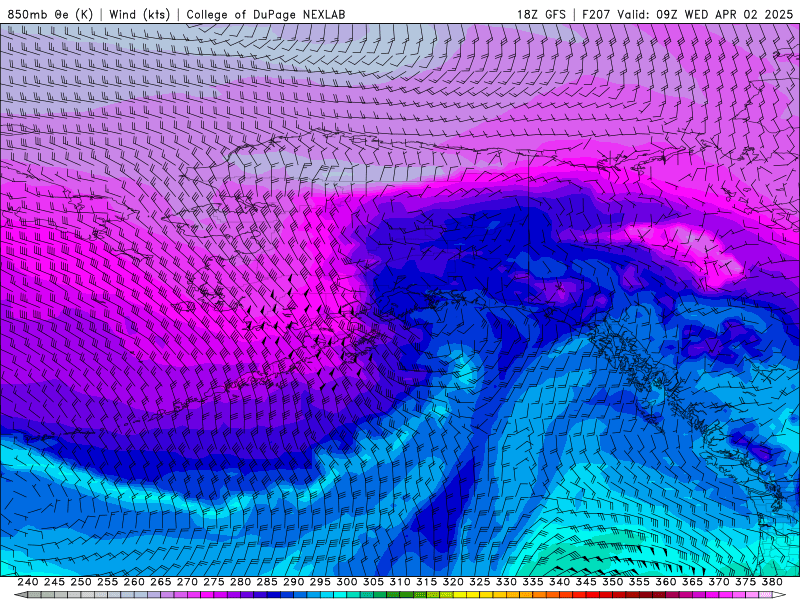Click the 'College of DuPage NEXLAB' label

coord(266,14)
